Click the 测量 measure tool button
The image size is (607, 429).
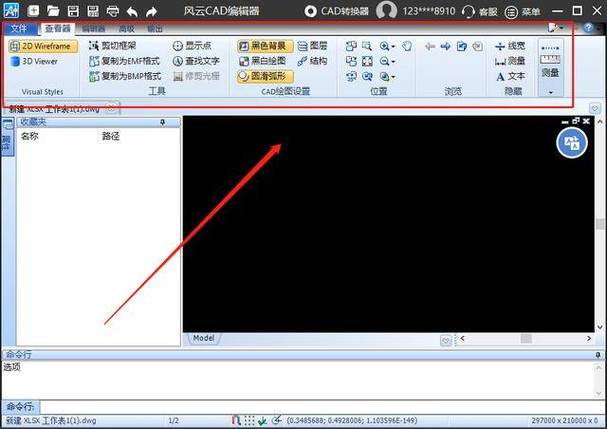tap(509, 61)
